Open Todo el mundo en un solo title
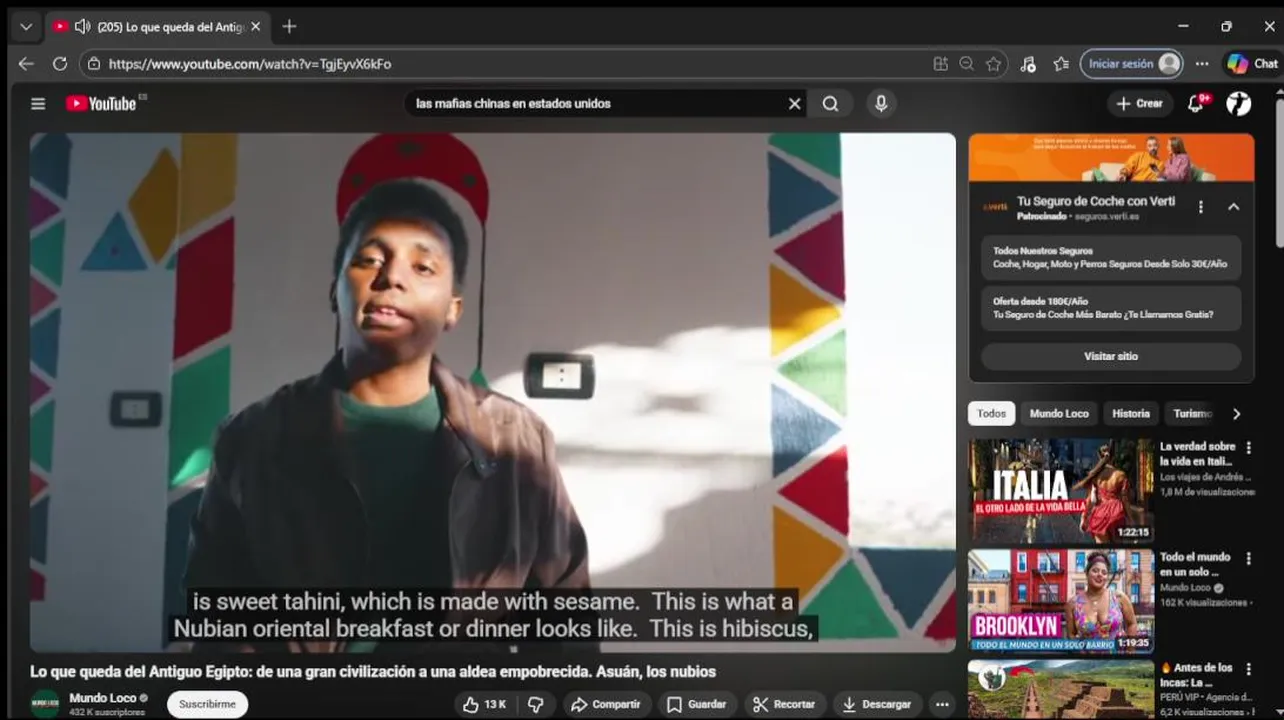1284x720 pixels. pos(1195,564)
